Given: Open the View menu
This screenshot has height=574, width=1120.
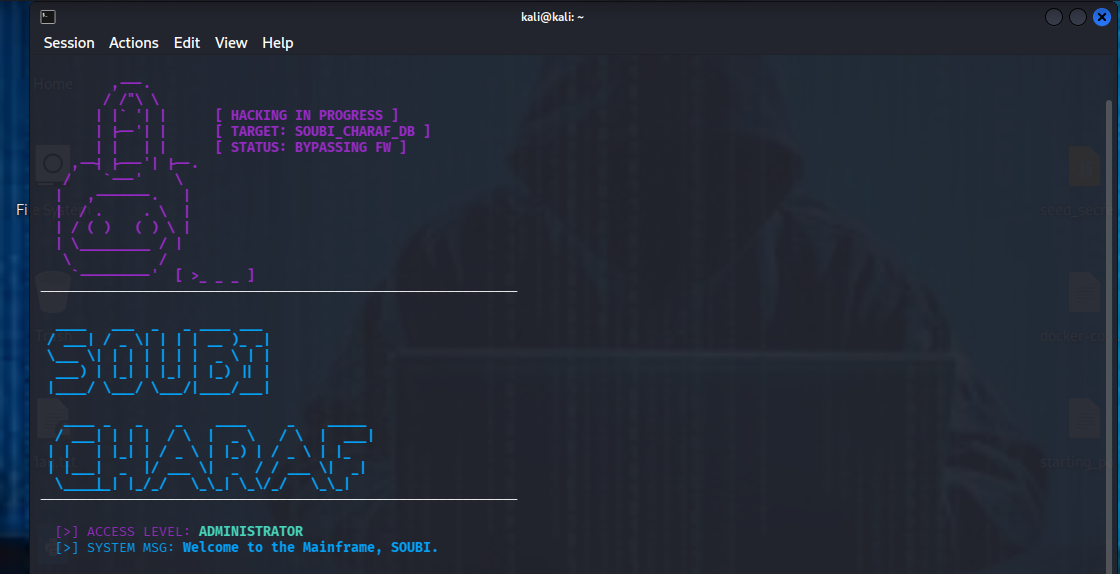Looking at the screenshot, I should point(231,43).
